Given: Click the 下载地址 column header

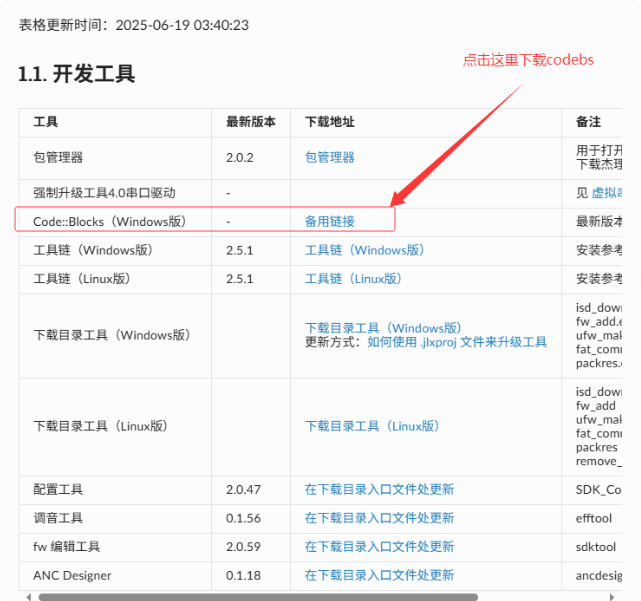Looking at the screenshot, I should [329, 122].
